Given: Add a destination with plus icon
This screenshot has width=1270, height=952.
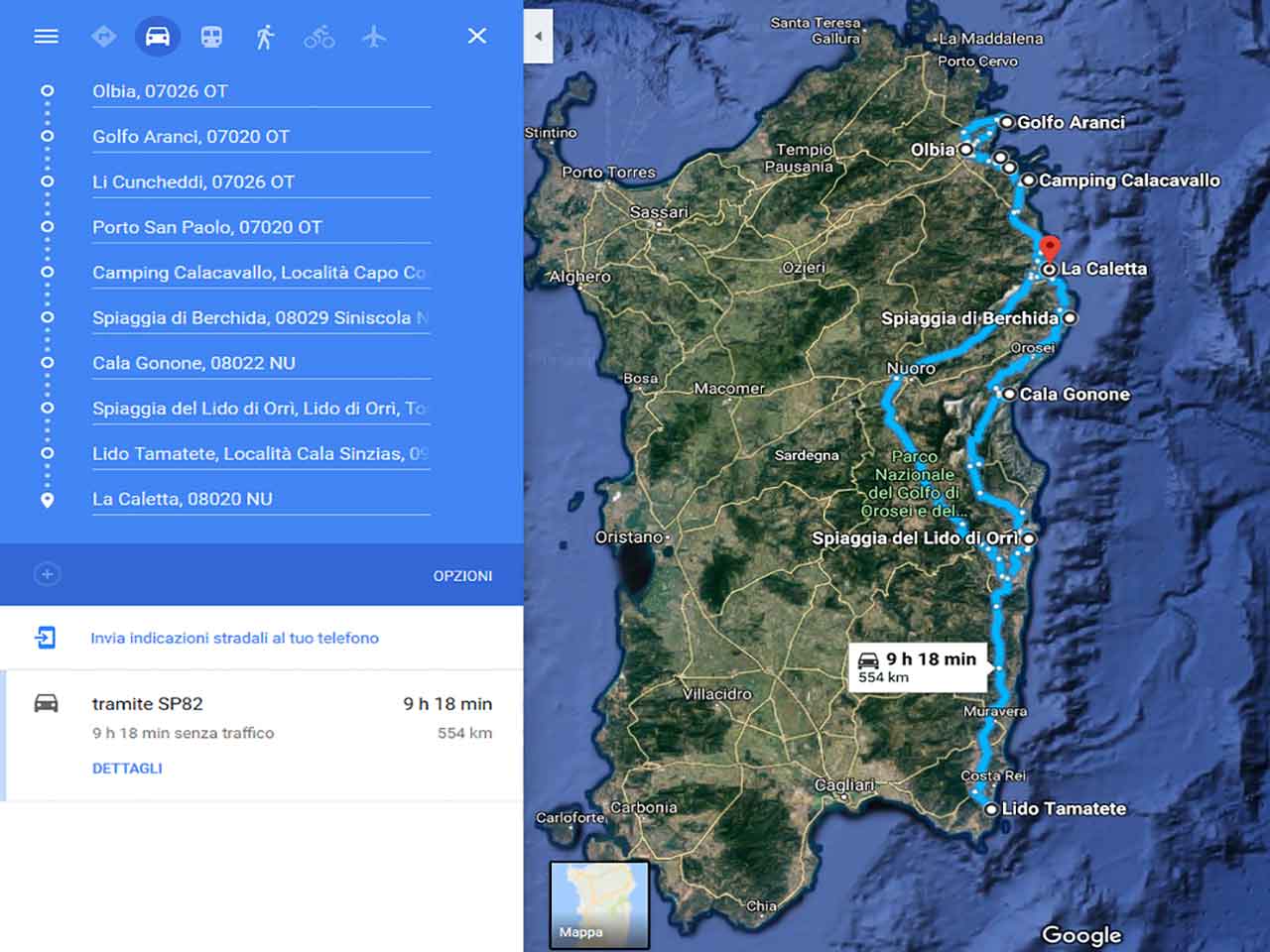Looking at the screenshot, I should 47,574.
